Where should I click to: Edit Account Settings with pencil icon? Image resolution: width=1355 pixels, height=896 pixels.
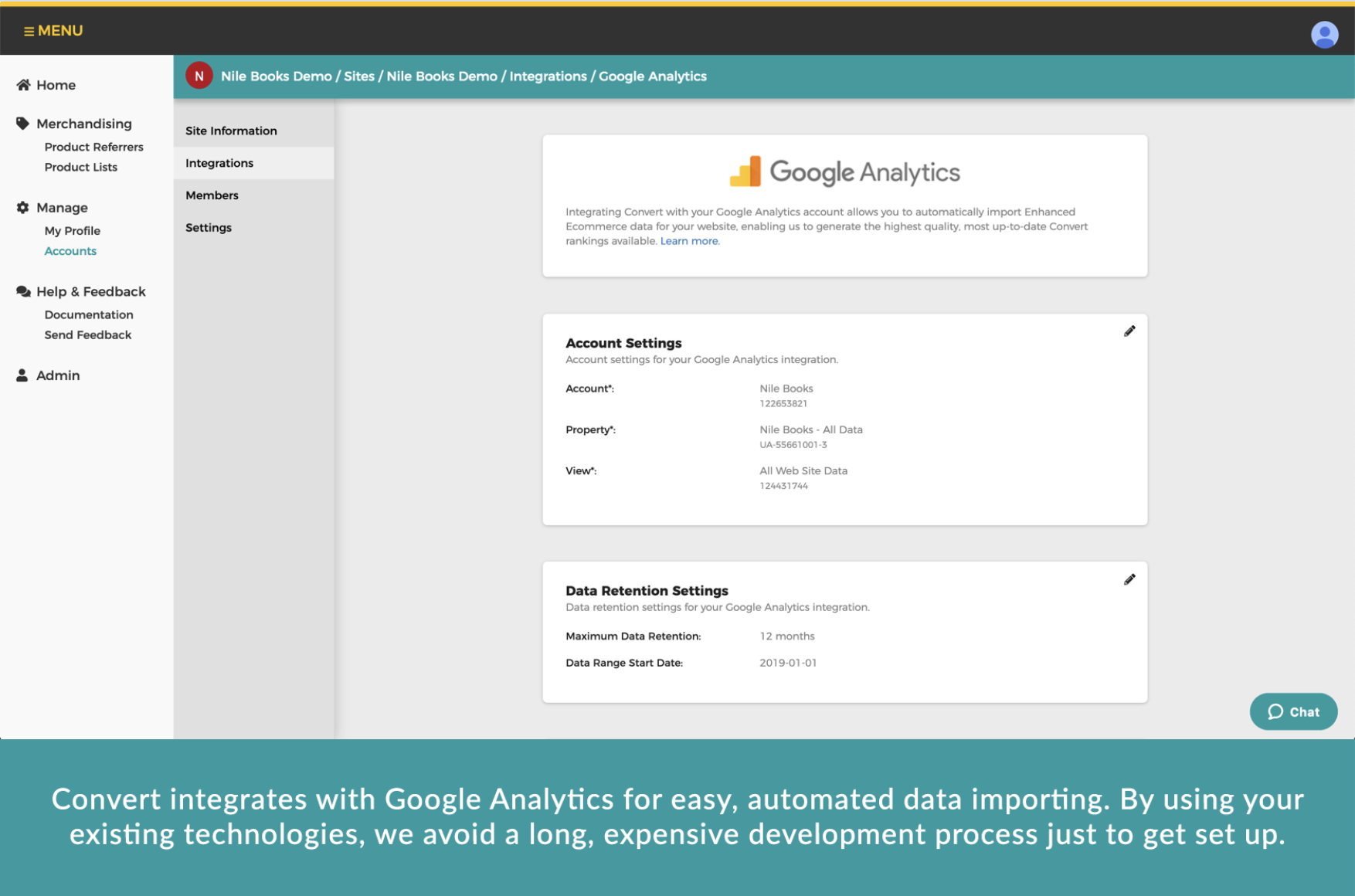(1129, 331)
